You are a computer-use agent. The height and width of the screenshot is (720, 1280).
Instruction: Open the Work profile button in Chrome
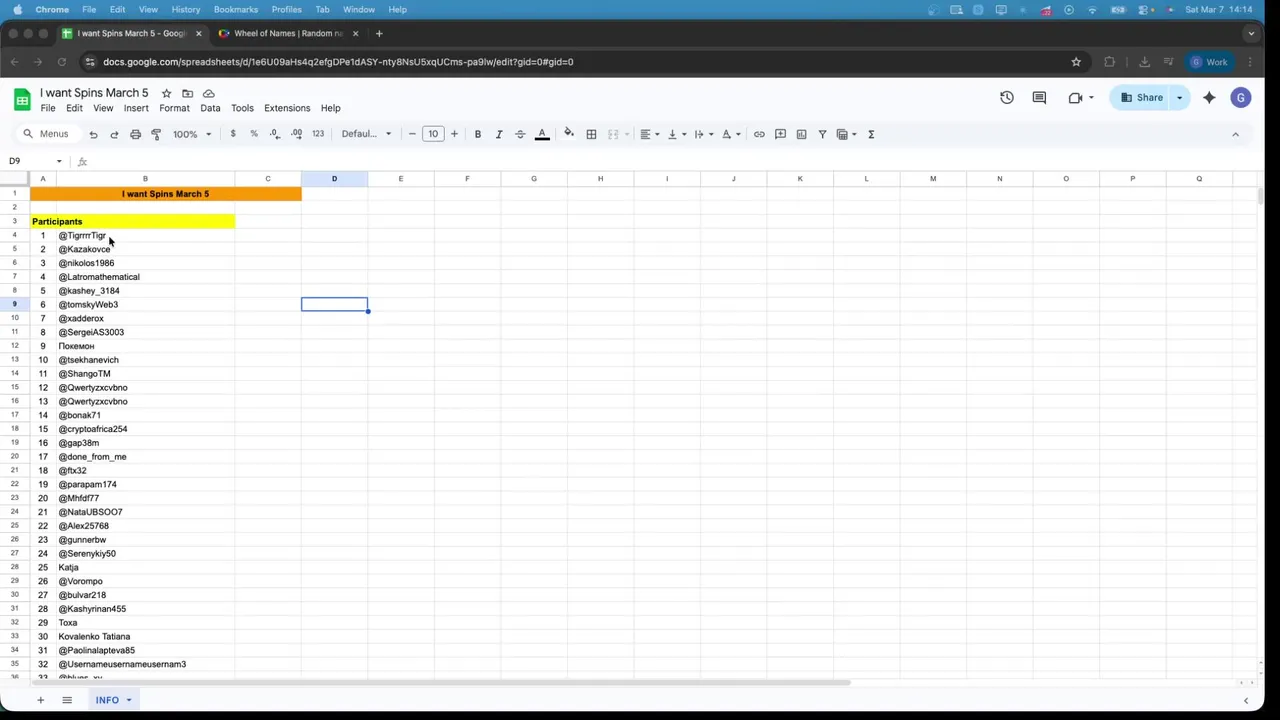point(1208,62)
